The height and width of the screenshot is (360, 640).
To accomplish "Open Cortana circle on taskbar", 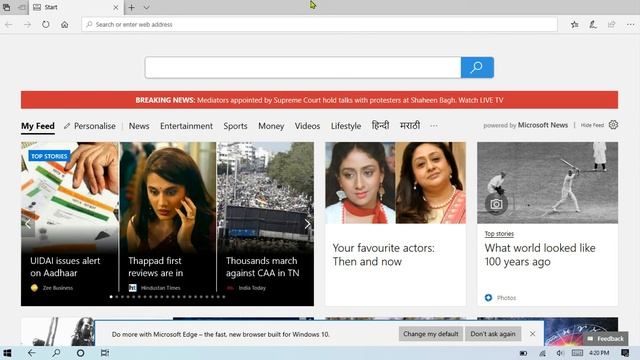I will [x=80, y=353].
